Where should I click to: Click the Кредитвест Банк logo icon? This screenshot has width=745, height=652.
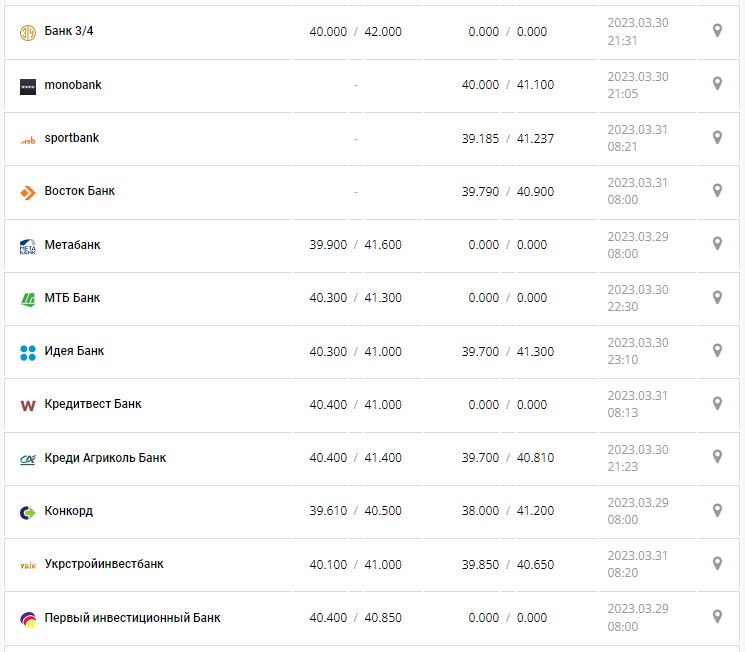(28, 405)
